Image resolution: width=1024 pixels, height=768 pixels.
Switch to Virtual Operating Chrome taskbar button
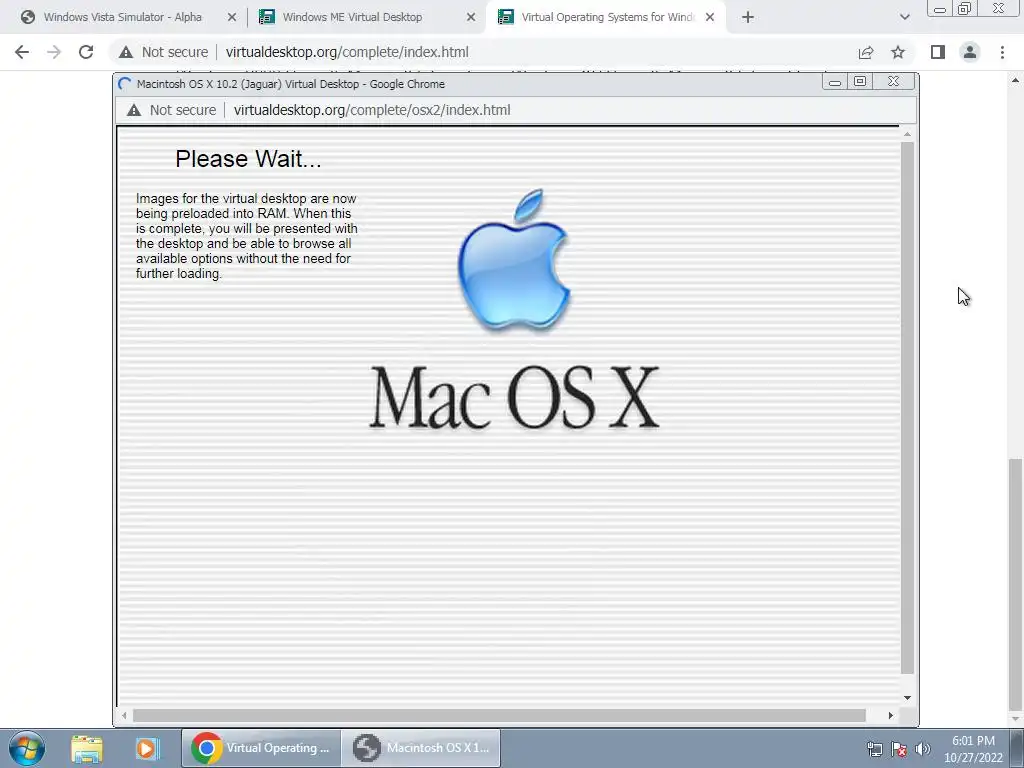click(261, 748)
